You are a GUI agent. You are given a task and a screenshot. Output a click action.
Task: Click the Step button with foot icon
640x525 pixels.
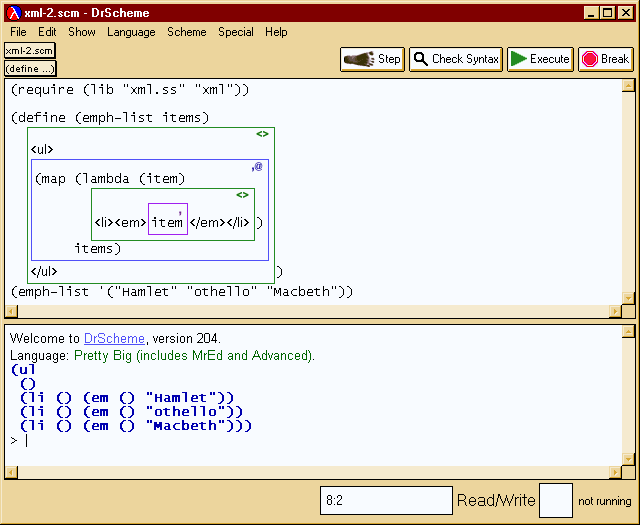tap(372, 59)
